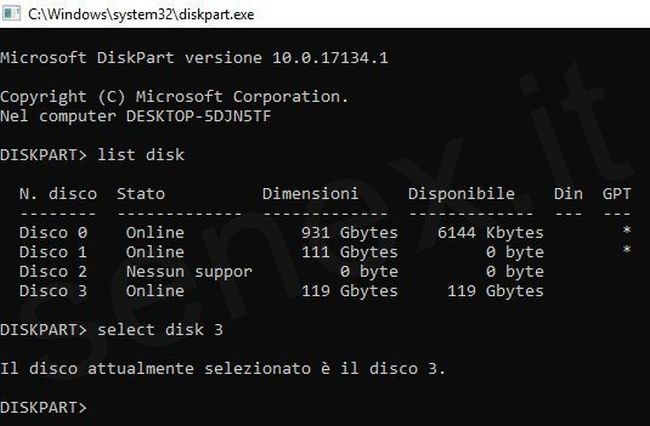Click the 'Disco 0' row label

tap(44, 233)
